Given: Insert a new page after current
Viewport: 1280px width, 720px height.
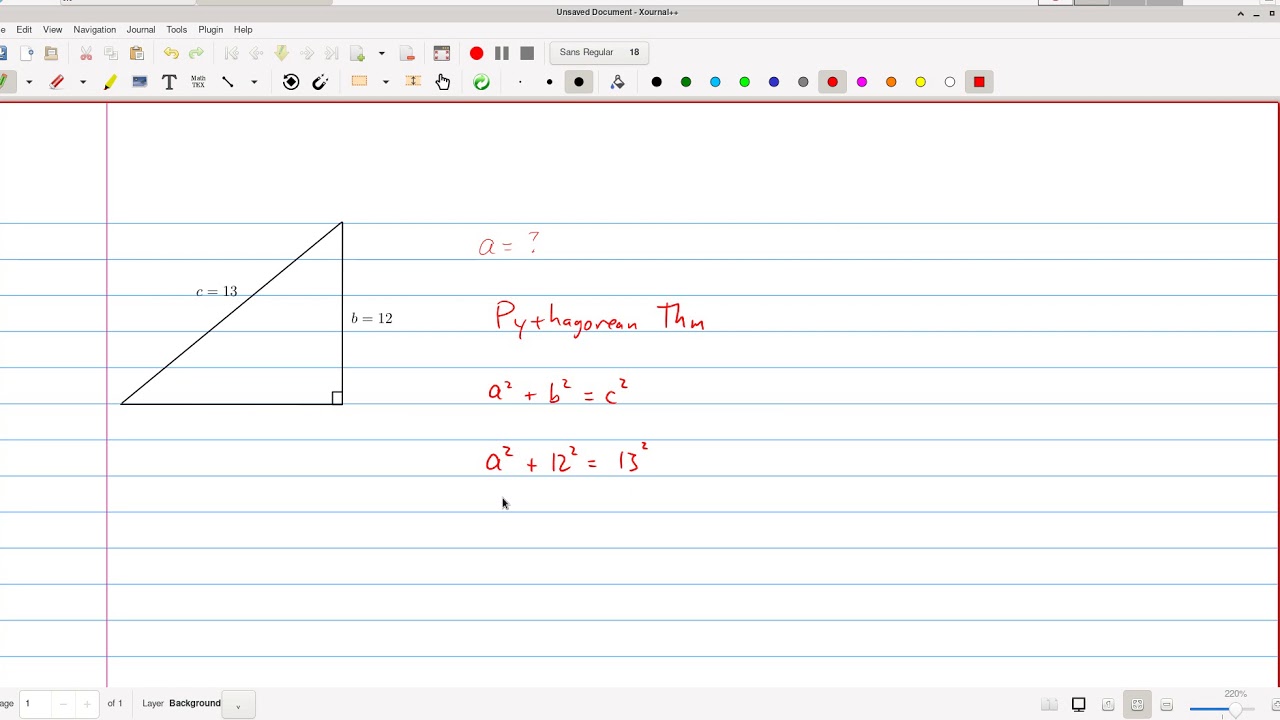Looking at the screenshot, I should point(357,53).
